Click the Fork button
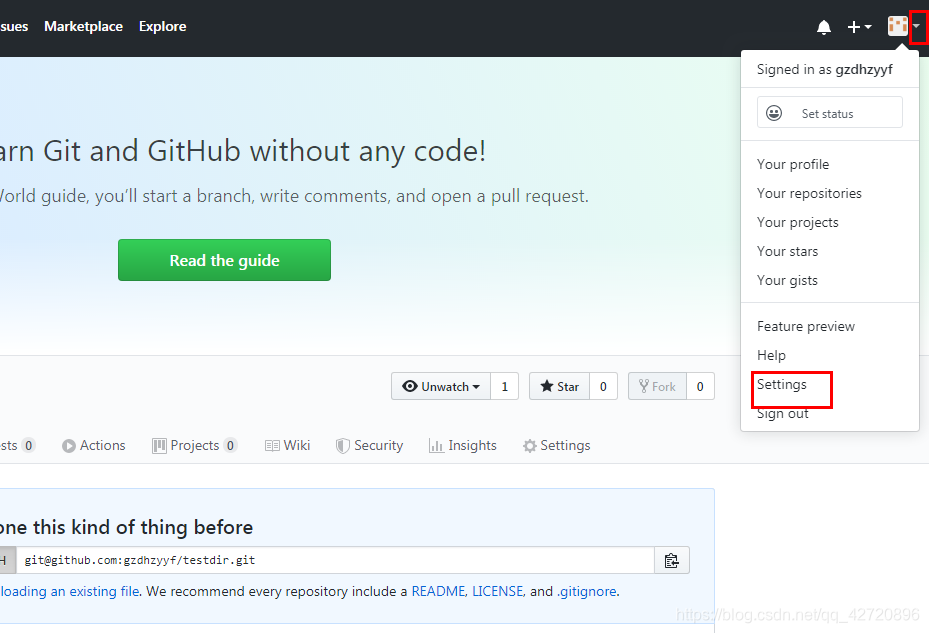 [x=657, y=386]
